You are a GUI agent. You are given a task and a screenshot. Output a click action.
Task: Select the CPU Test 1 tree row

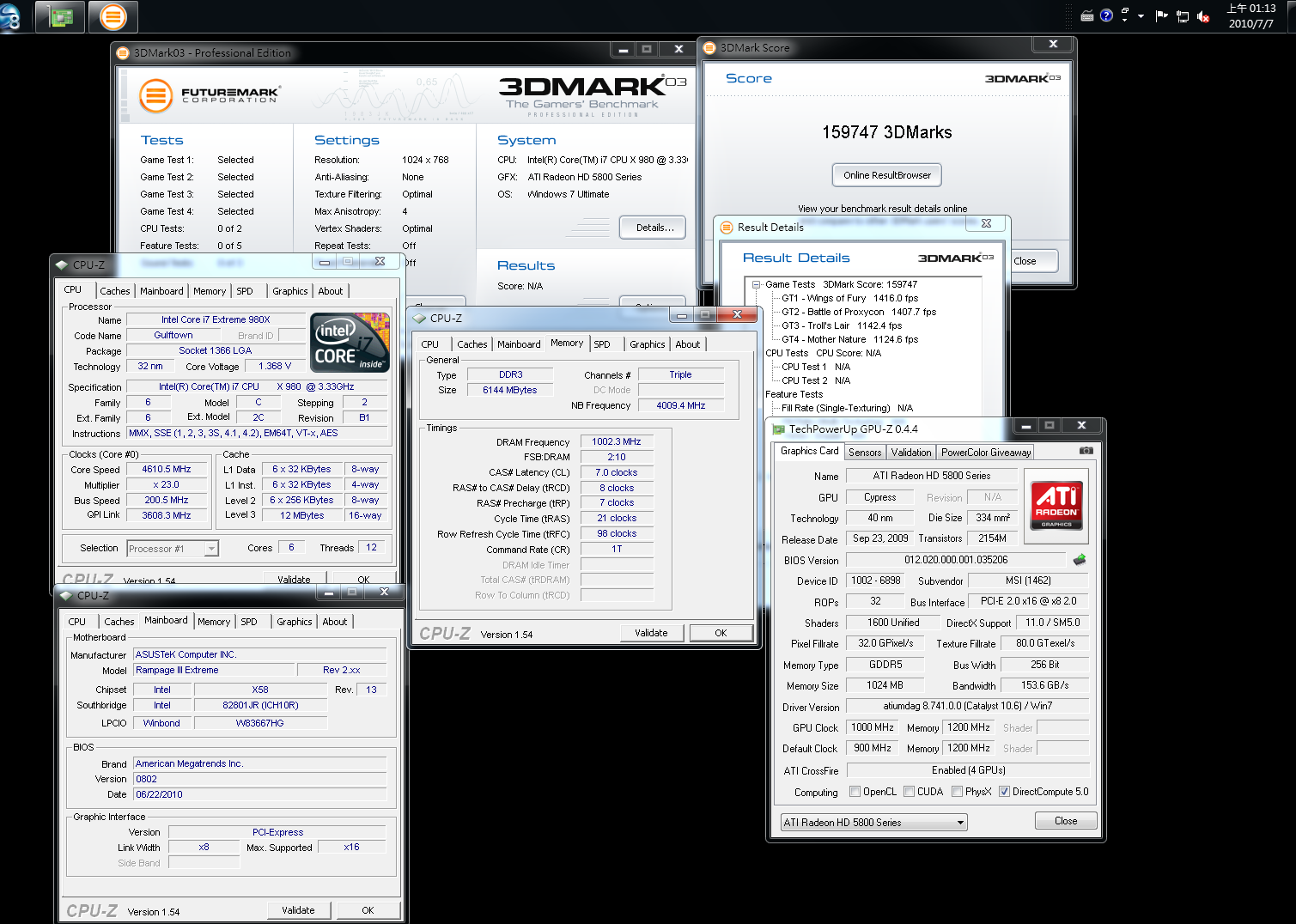click(816, 367)
